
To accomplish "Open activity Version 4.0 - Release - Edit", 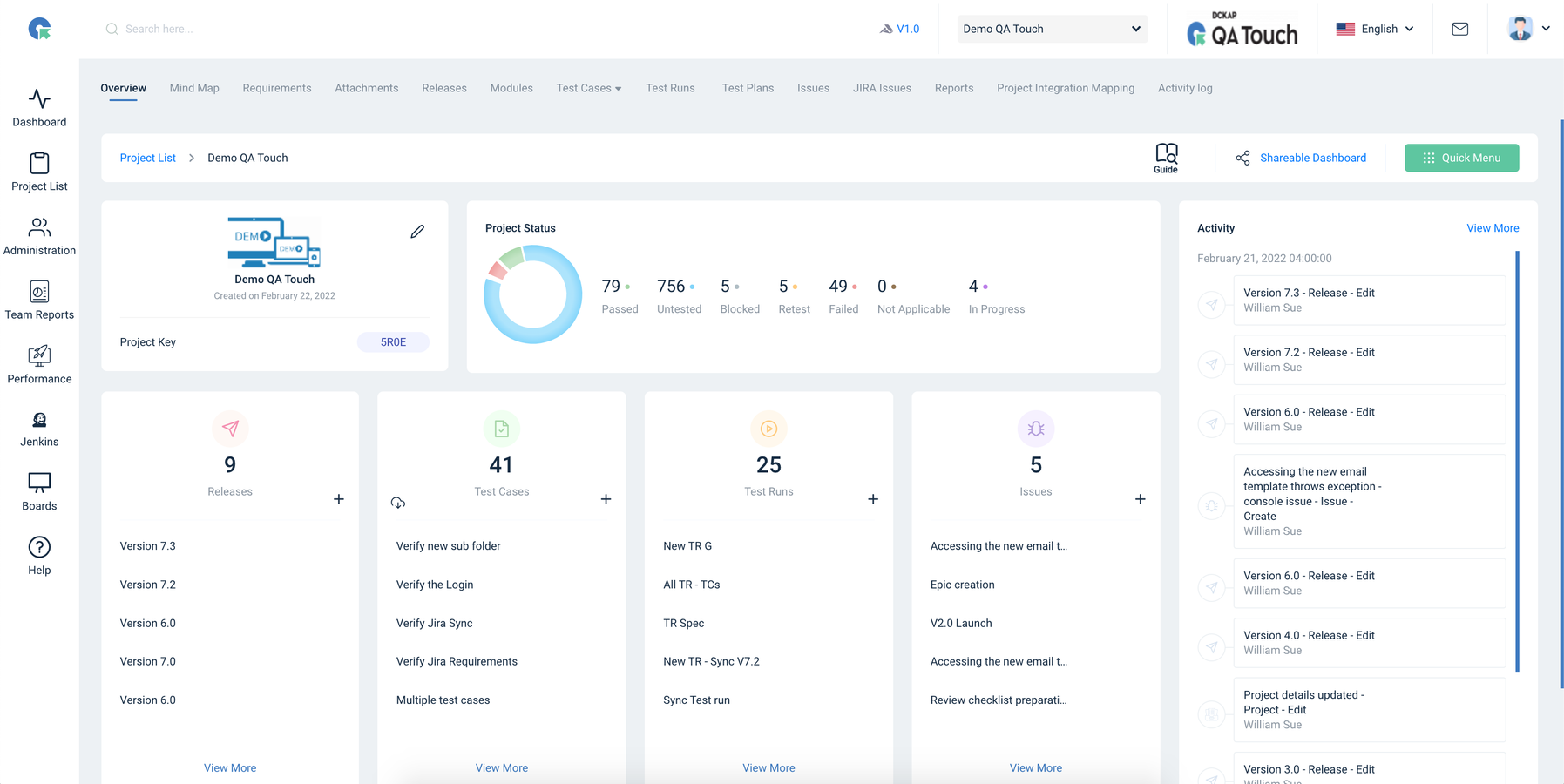I will pyautogui.click(x=1370, y=643).
